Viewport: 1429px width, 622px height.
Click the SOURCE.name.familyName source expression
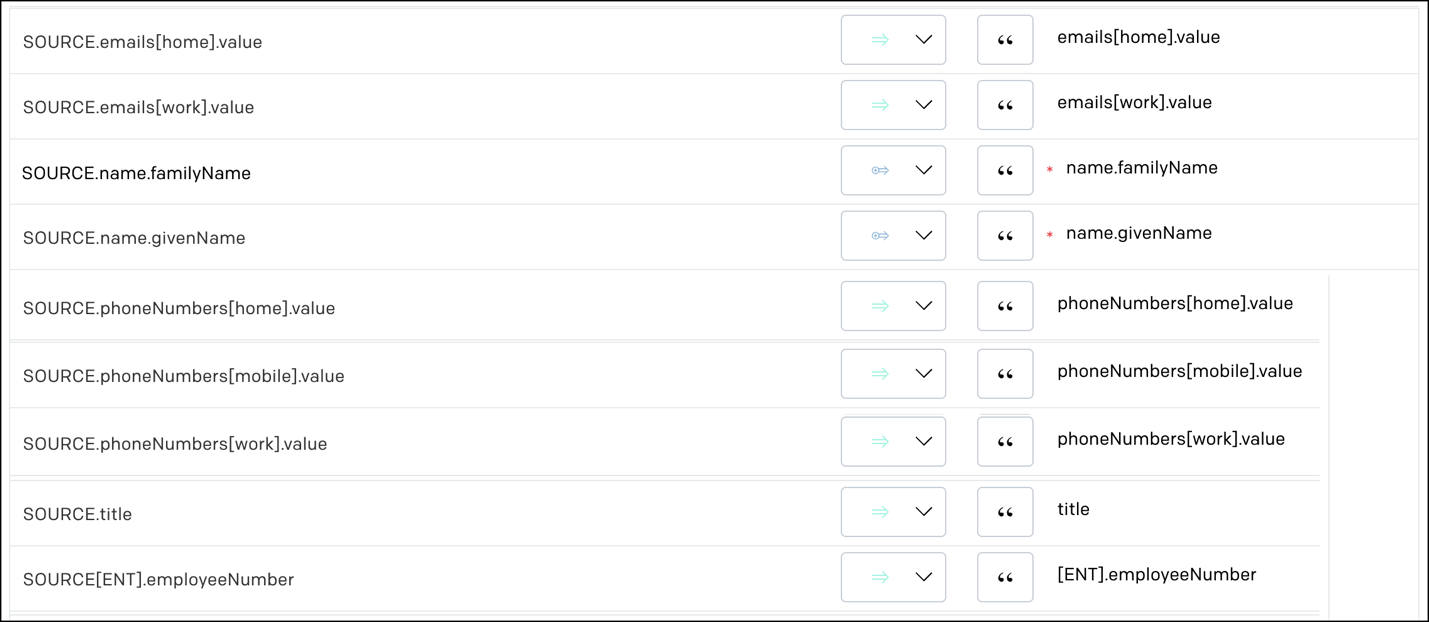click(137, 173)
